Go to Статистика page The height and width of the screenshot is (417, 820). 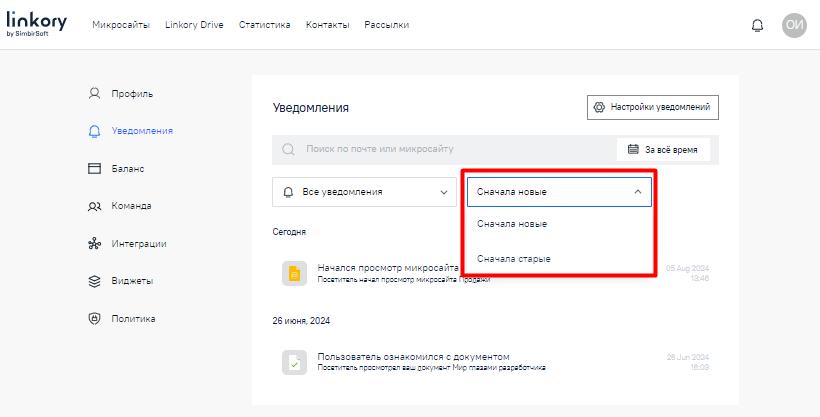(x=265, y=25)
